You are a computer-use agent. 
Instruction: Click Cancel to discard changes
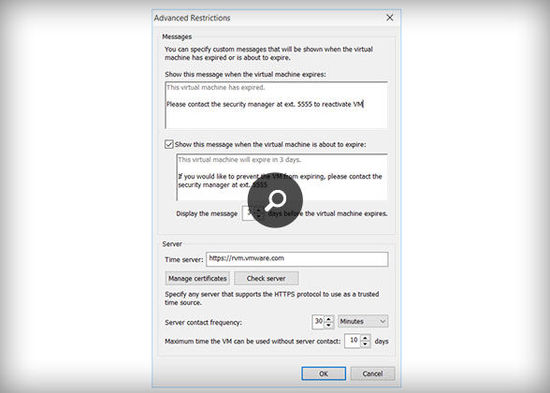(x=373, y=374)
